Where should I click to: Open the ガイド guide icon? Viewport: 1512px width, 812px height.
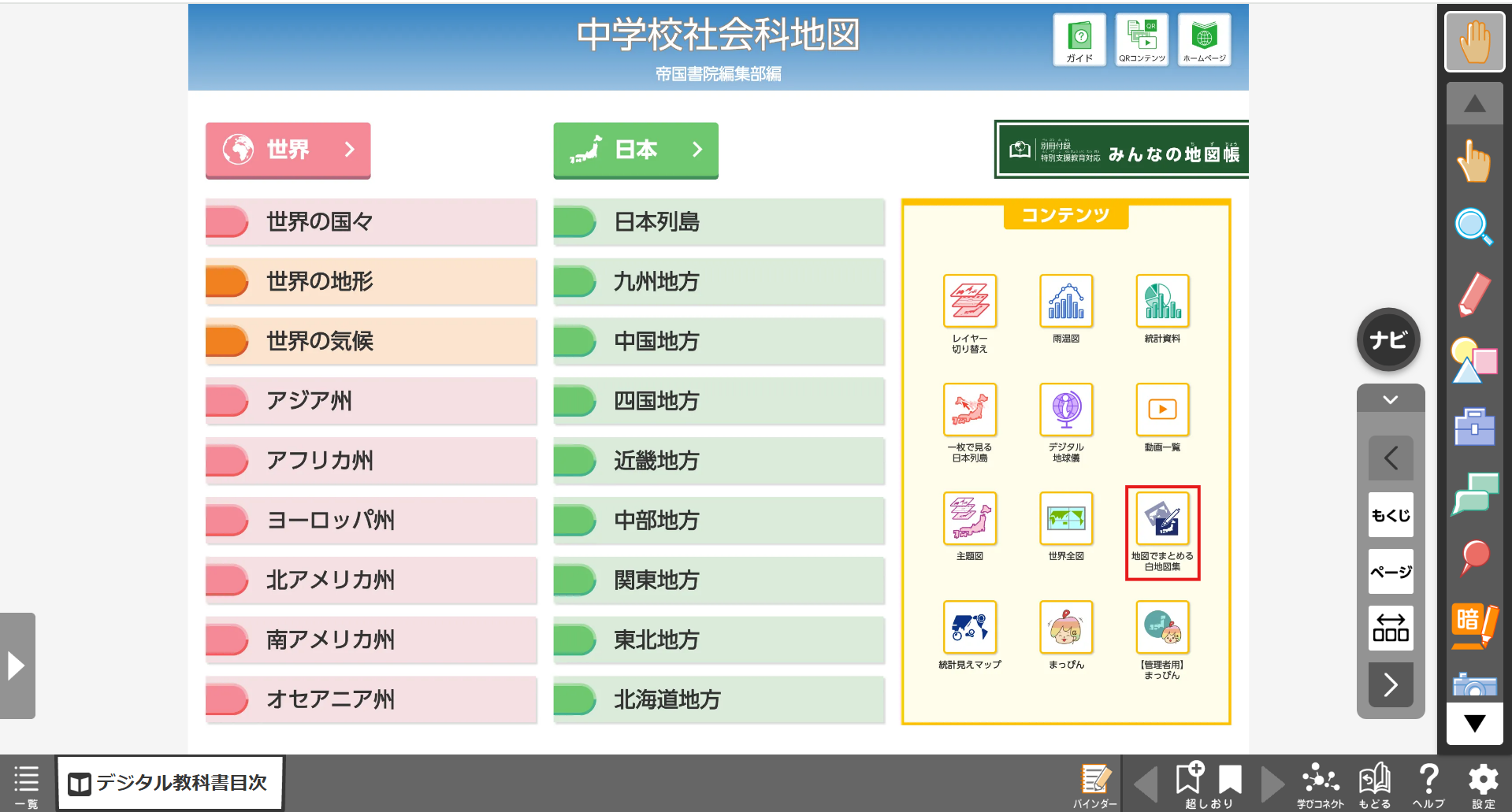click(1079, 39)
